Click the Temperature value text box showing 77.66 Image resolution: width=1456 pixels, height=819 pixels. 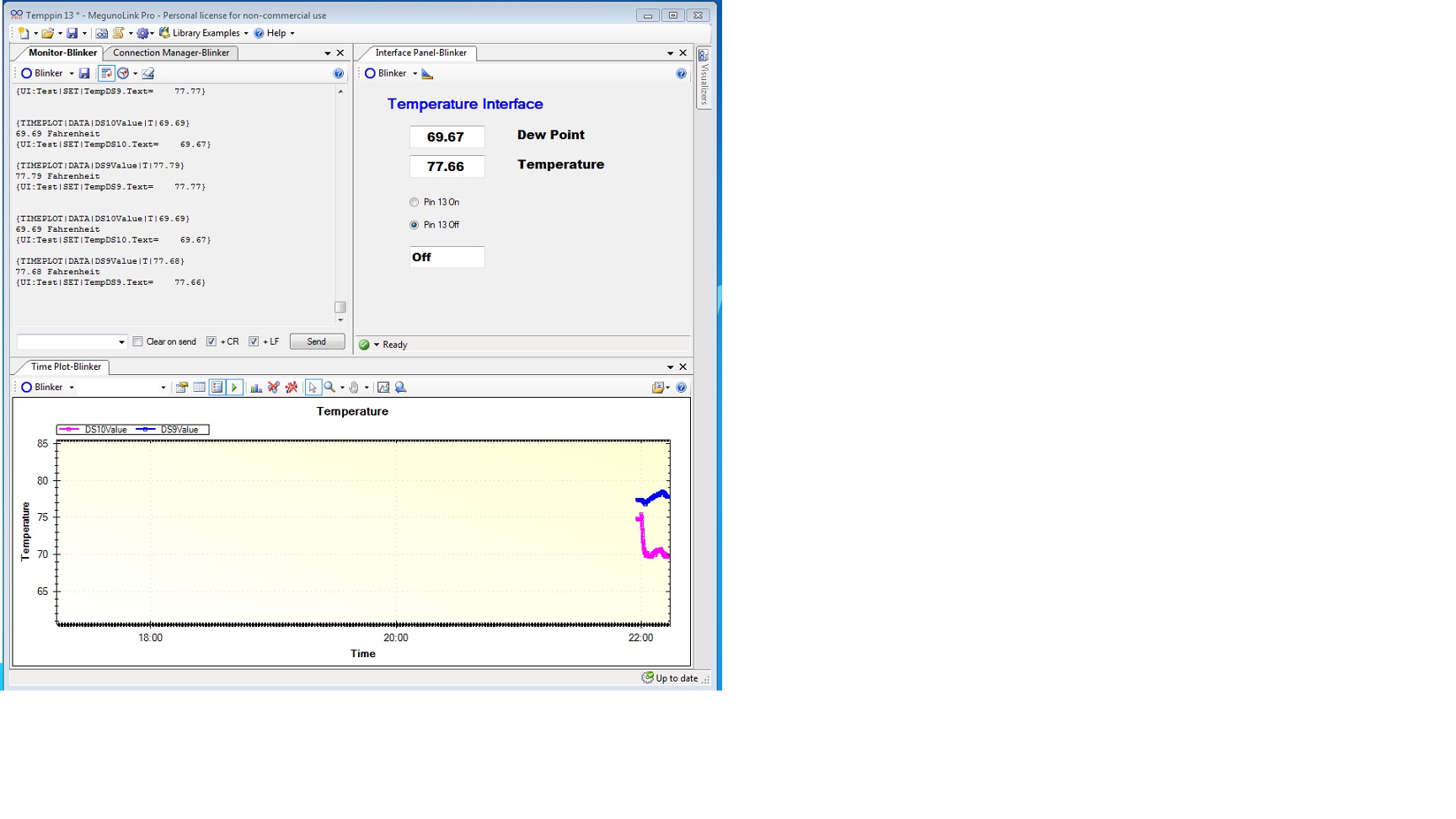(447, 167)
